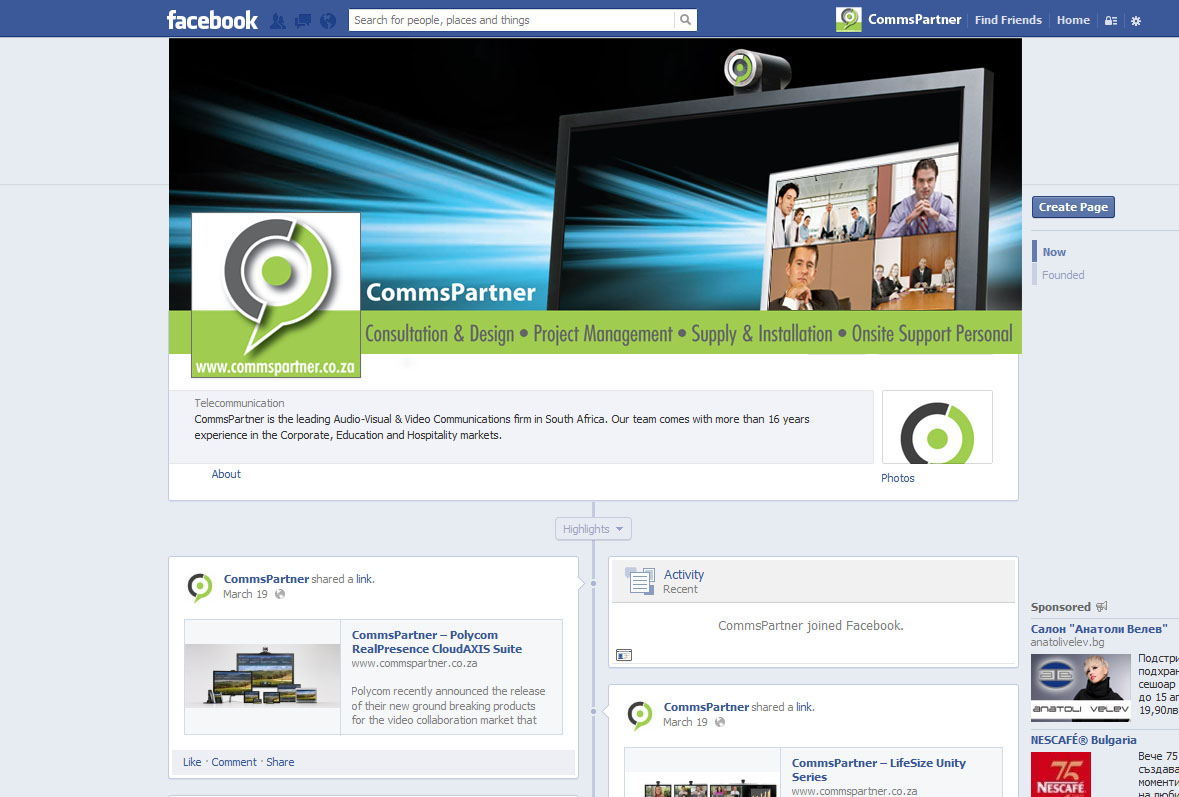The image size is (1179, 797).
Task: Click the Activity heading
Action: pos(683,574)
